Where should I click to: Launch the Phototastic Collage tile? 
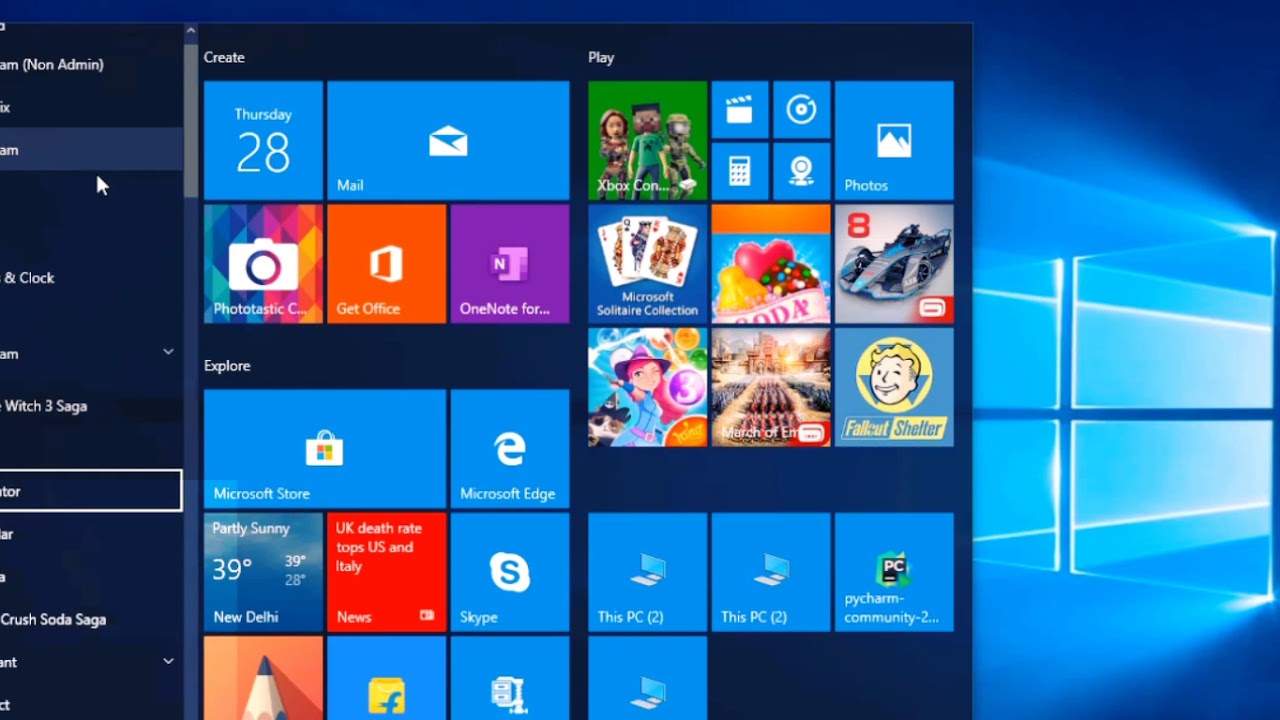pos(263,264)
